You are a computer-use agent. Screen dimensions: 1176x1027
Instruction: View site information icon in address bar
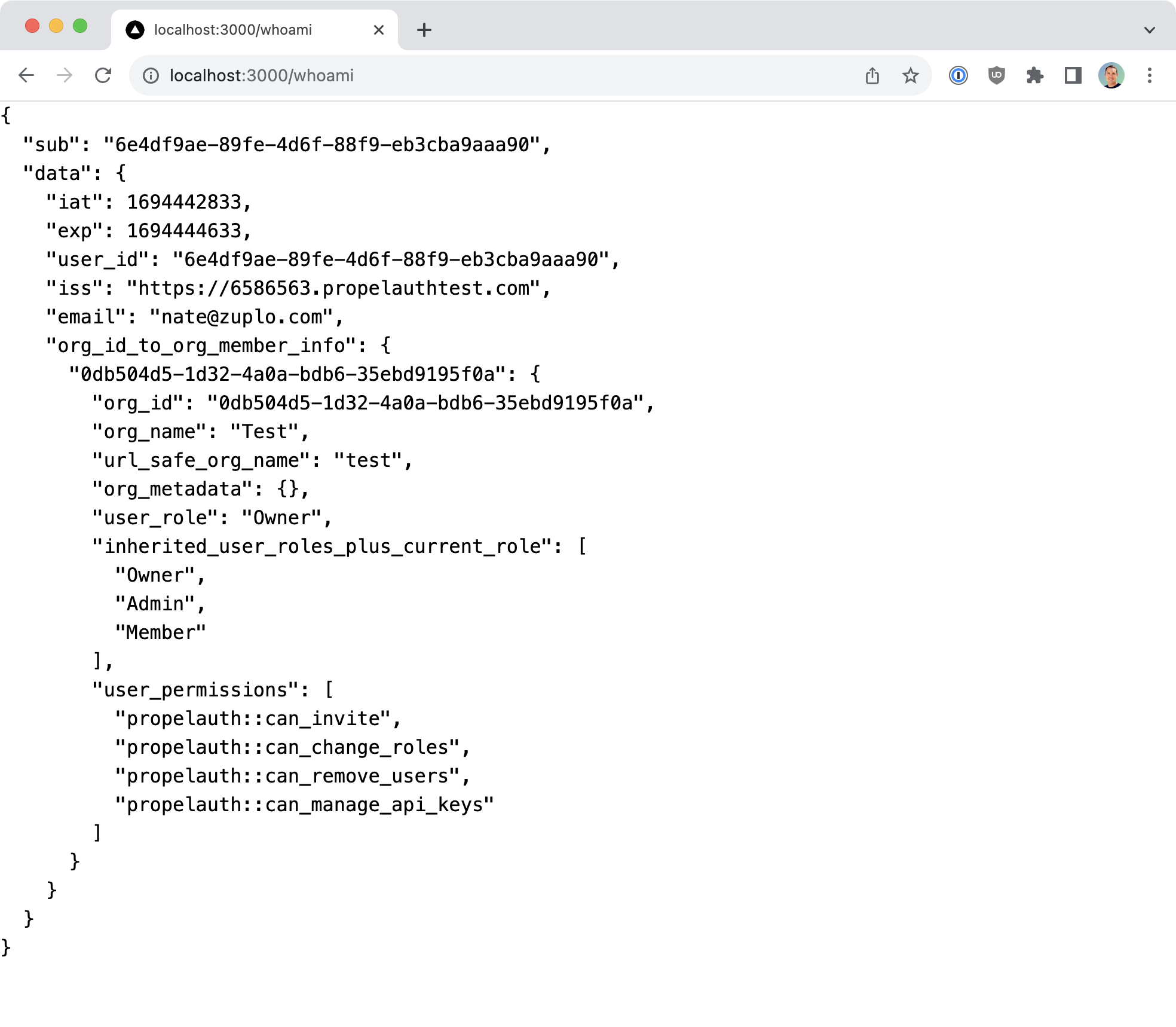coord(151,76)
